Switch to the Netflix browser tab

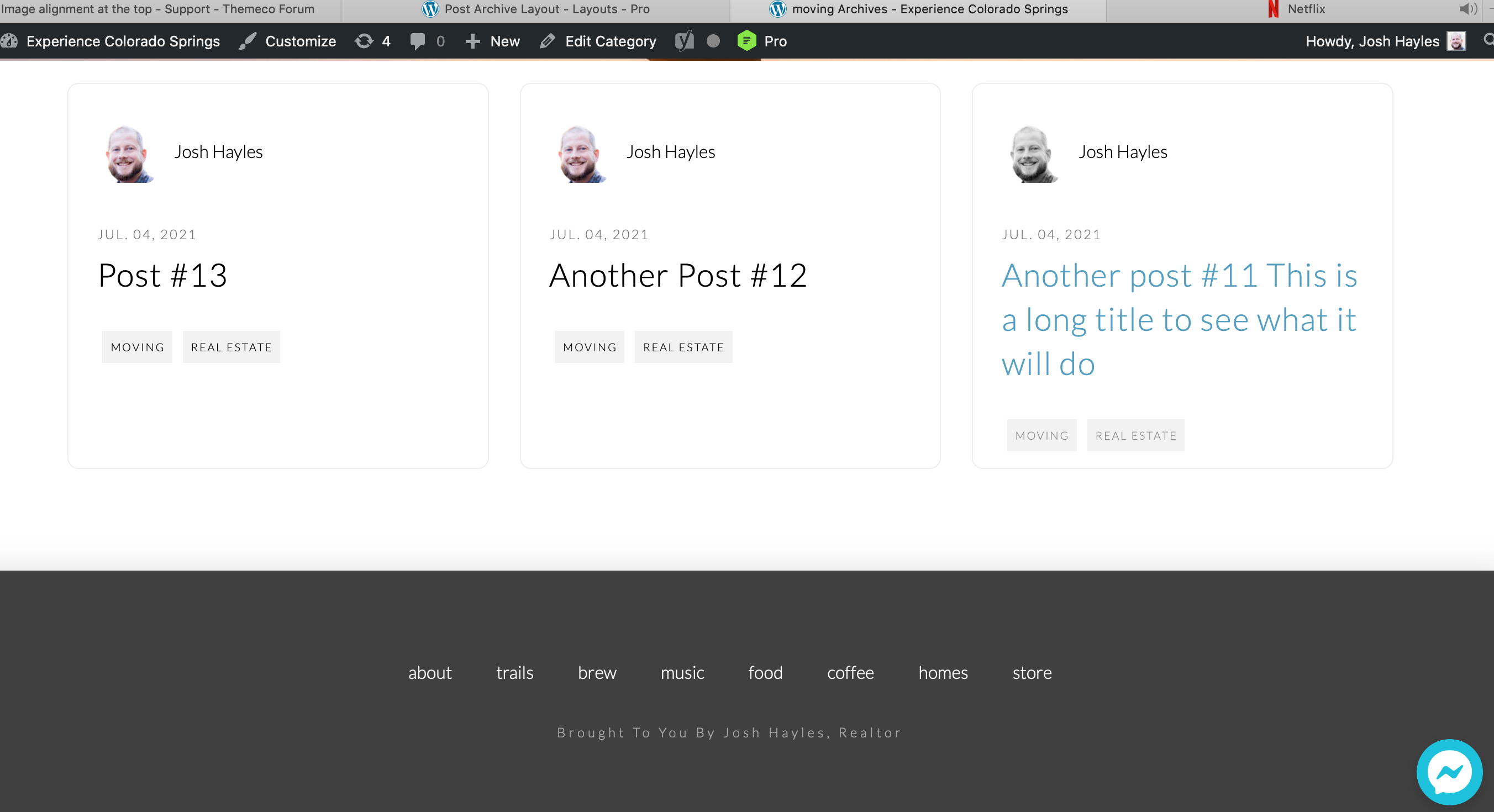(1305, 9)
